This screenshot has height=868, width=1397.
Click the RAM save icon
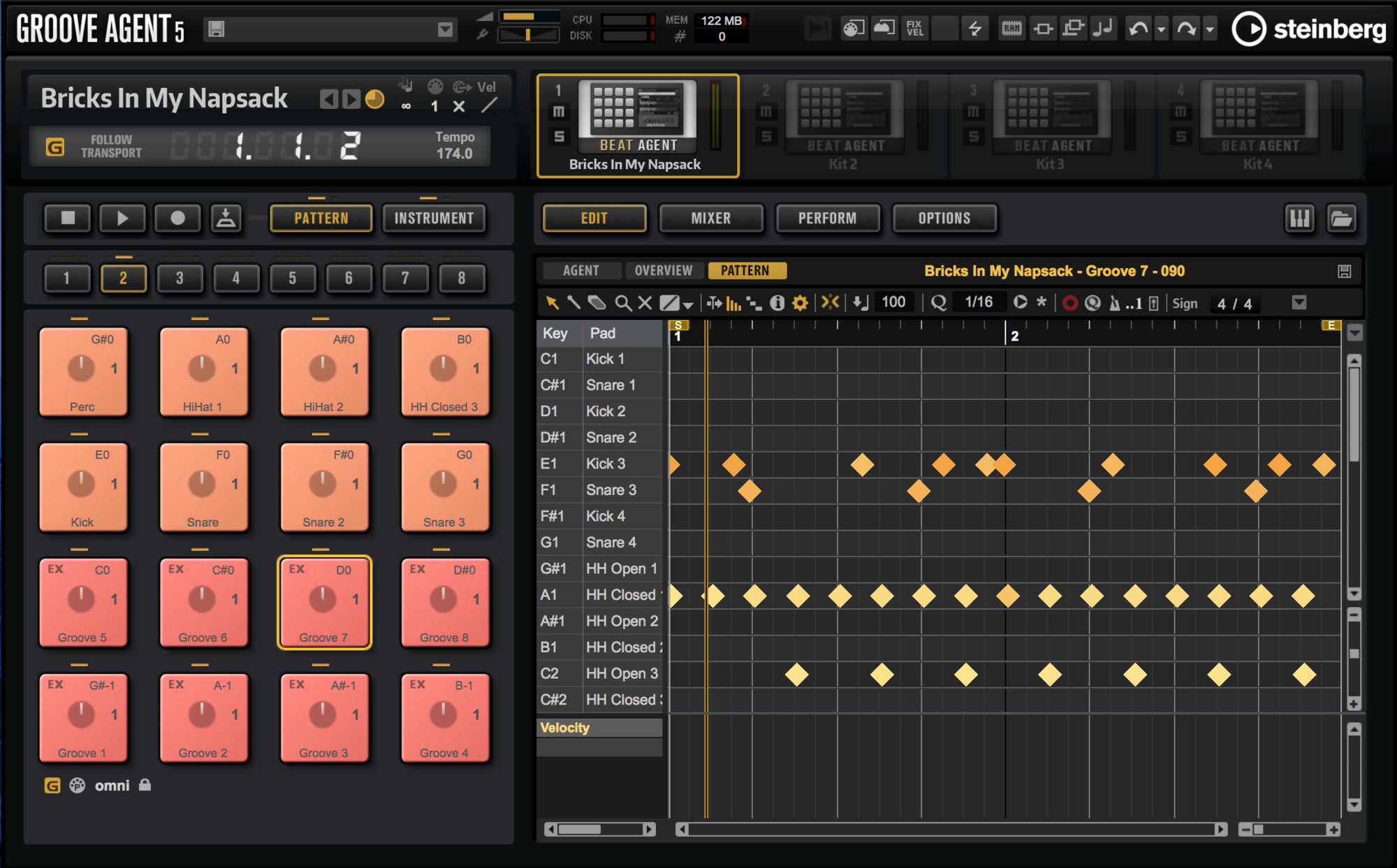point(1011,29)
